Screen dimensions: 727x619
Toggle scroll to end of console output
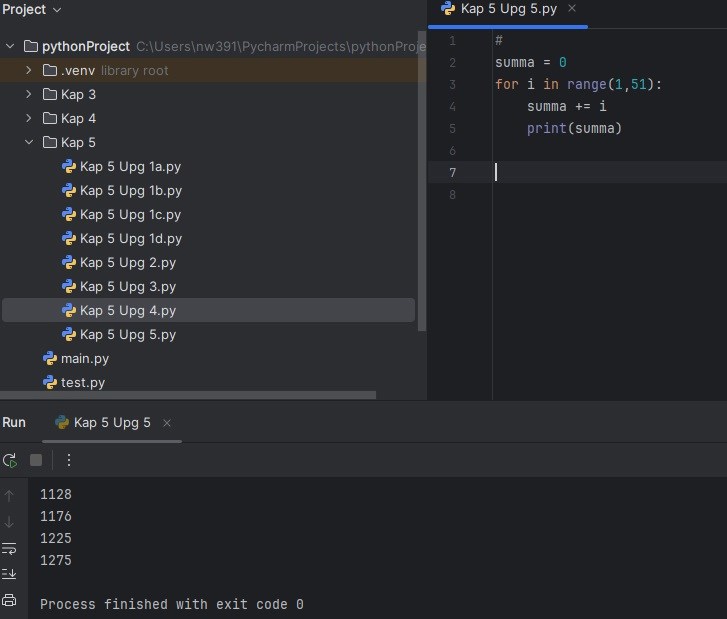click(10, 573)
